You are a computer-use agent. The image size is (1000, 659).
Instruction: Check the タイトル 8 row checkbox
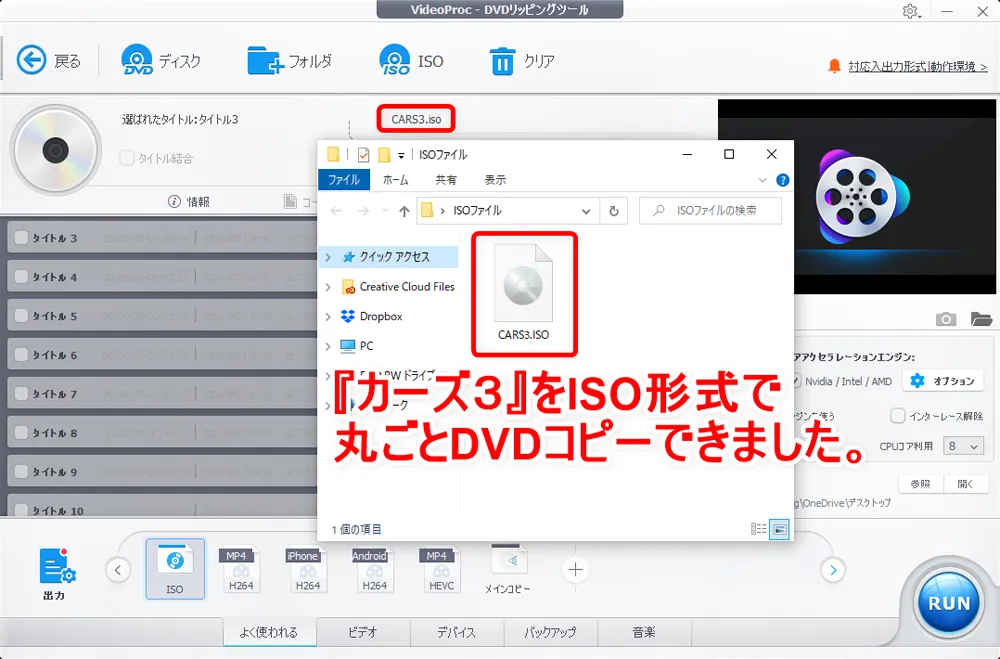21,433
